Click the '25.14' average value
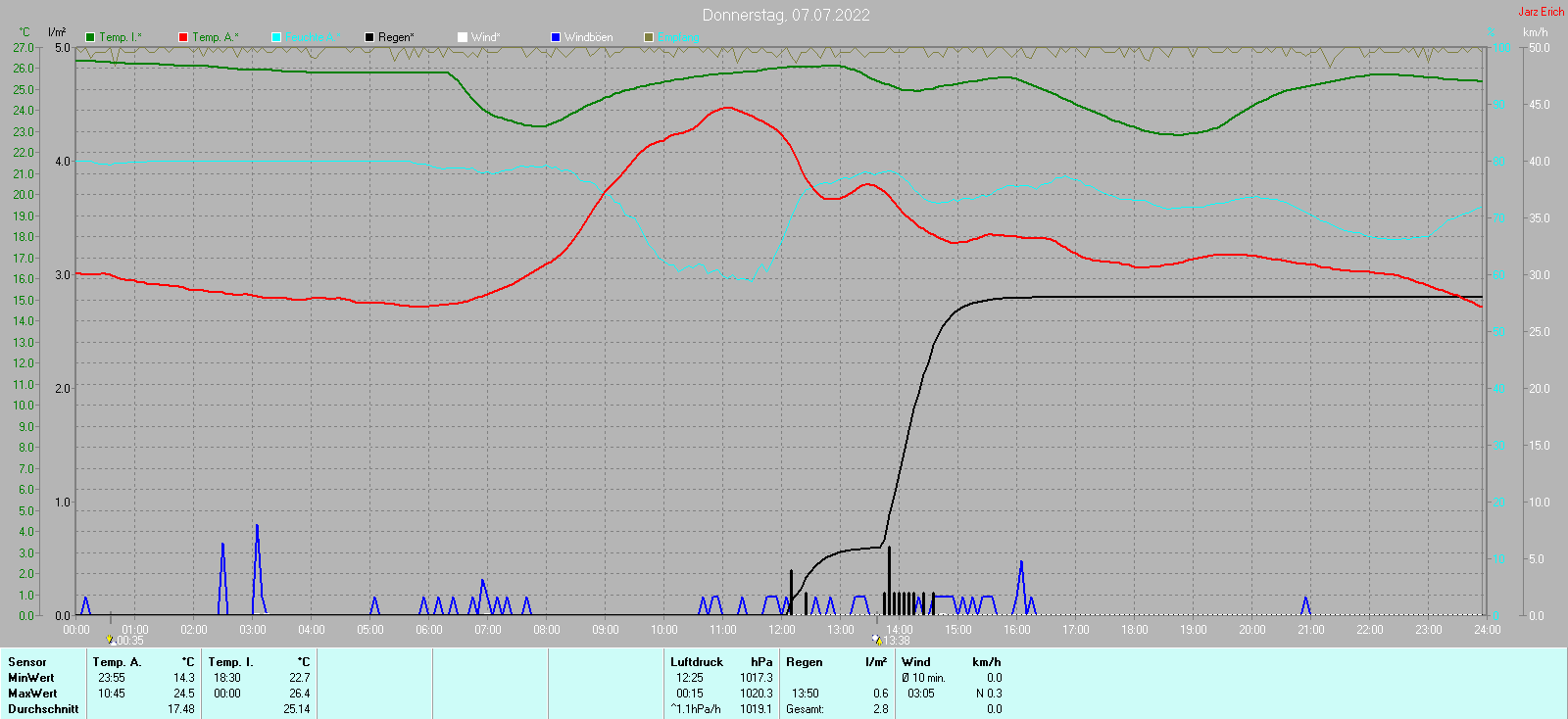The width and height of the screenshot is (1568, 719). coord(297,709)
